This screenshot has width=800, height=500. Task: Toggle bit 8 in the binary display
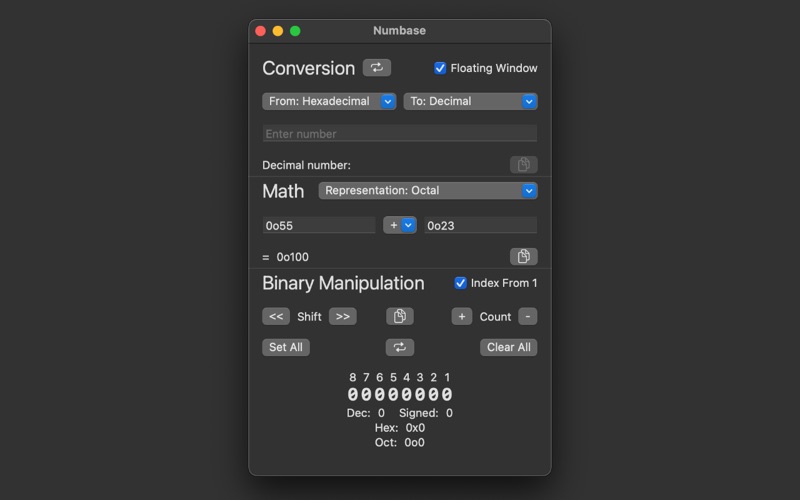pos(353,394)
